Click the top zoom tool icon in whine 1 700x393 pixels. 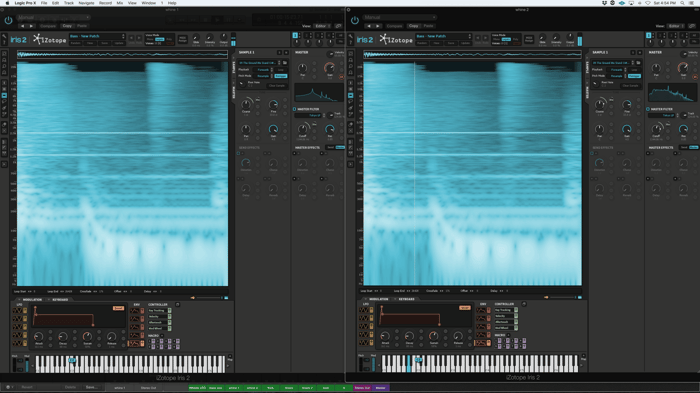(x=4, y=54)
